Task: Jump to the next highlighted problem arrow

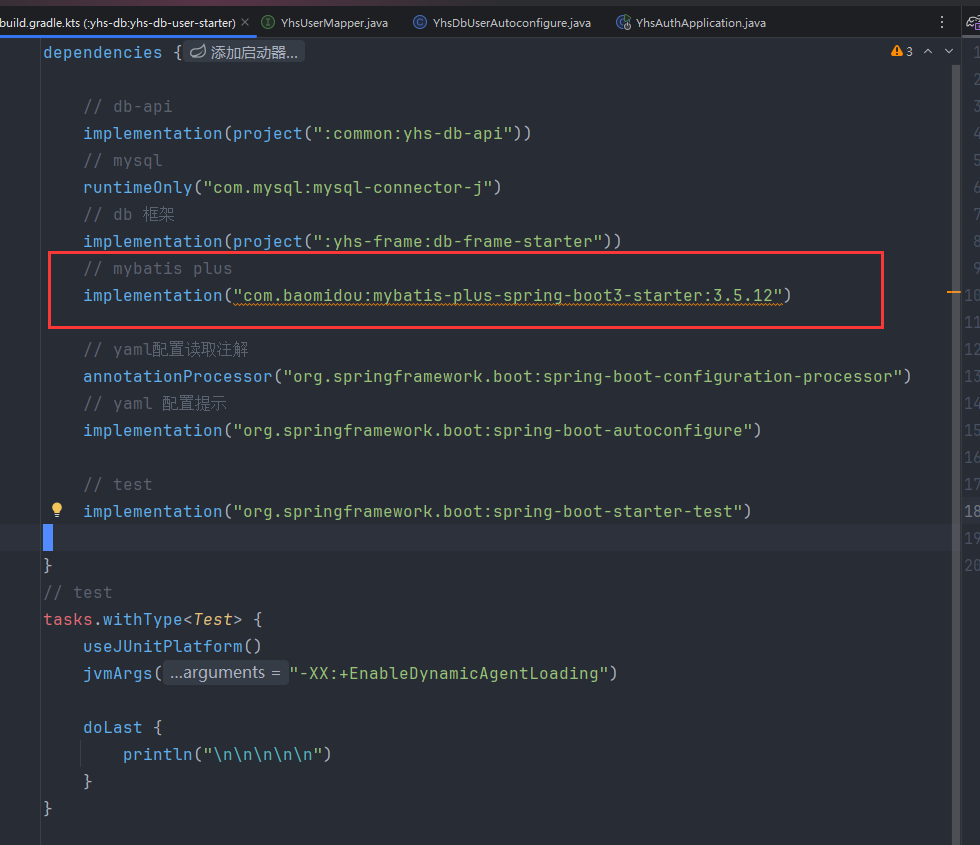Action: point(949,51)
